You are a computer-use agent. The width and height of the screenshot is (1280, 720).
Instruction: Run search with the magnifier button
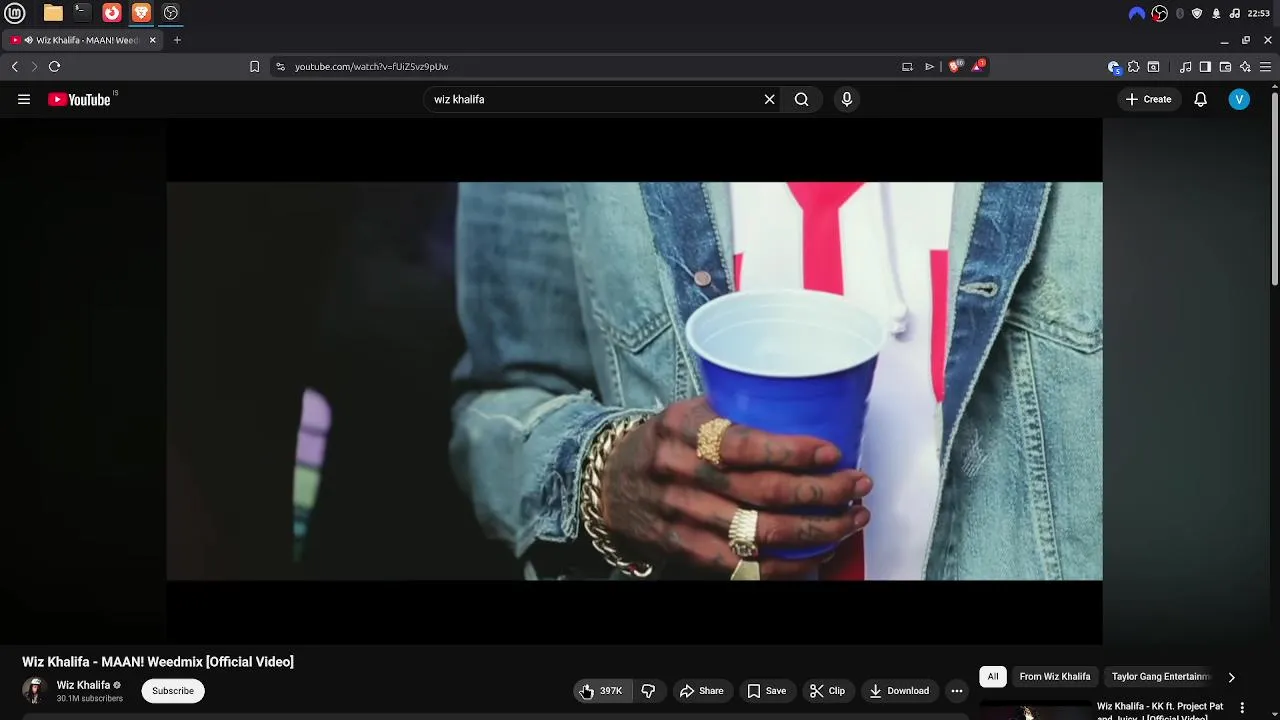(802, 99)
